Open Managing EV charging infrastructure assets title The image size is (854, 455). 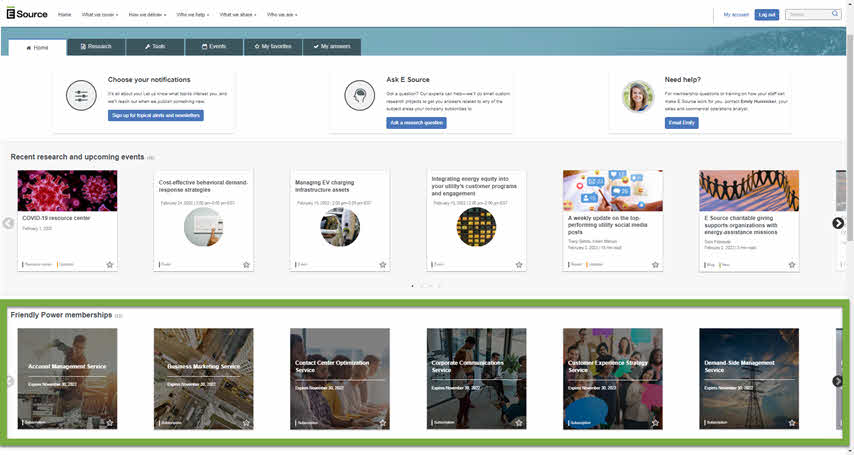pyautogui.click(x=325, y=186)
